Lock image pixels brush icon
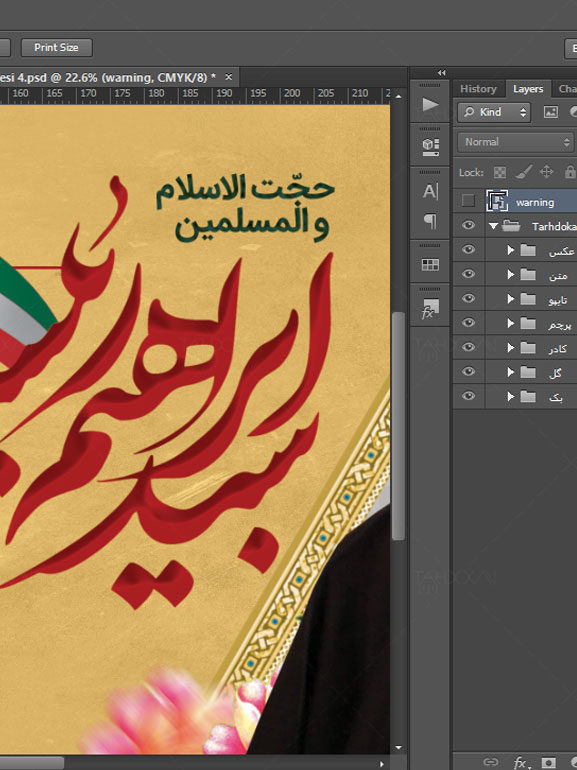The width and height of the screenshot is (577, 770). point(523,172)
